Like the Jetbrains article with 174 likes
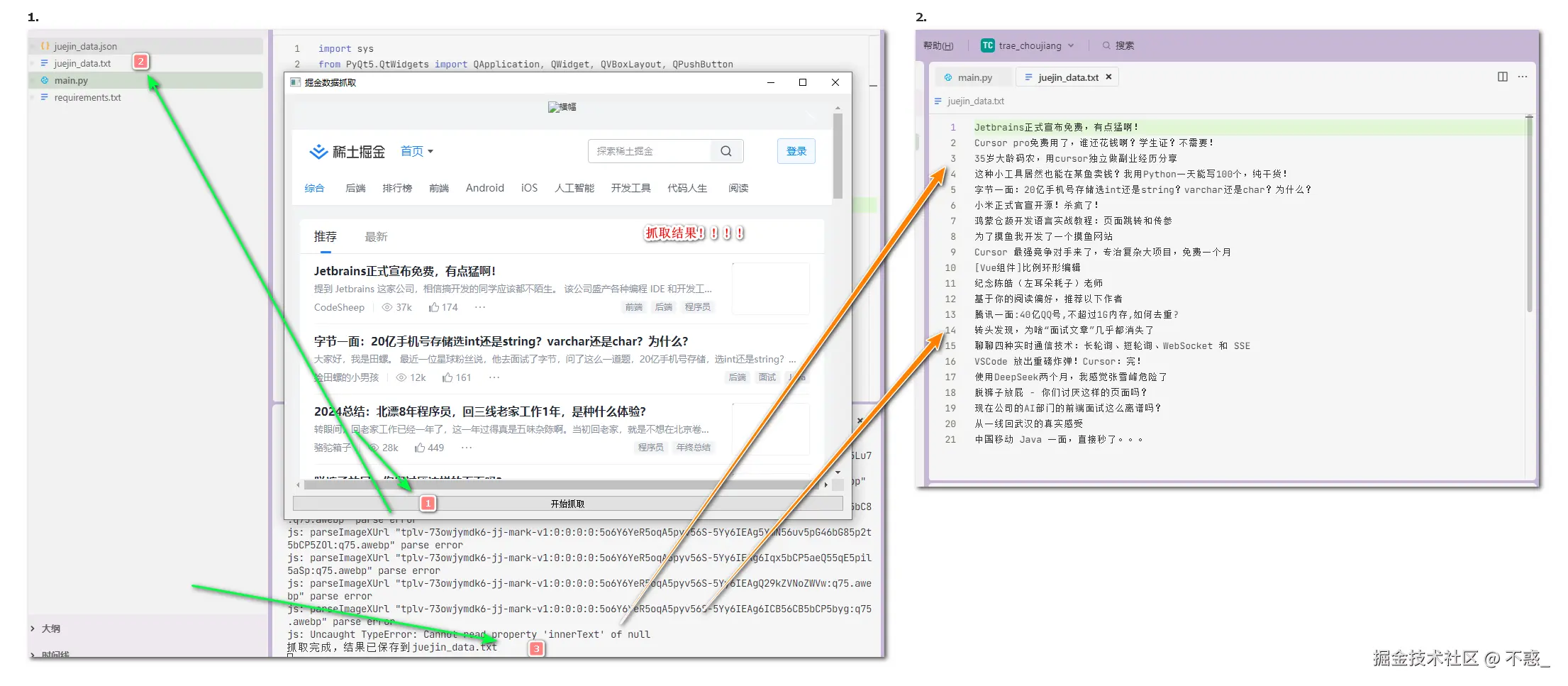 443,307
